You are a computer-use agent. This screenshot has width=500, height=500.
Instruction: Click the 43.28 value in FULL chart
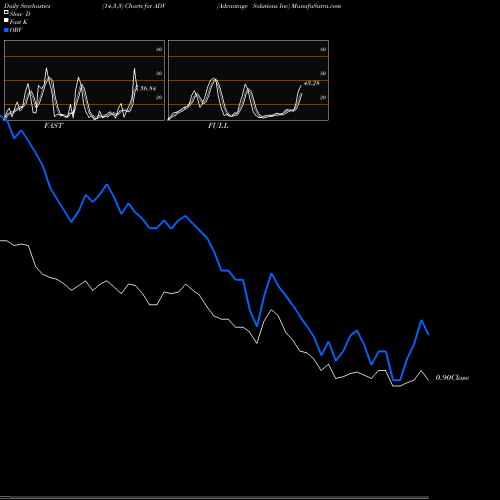[312, 83]
